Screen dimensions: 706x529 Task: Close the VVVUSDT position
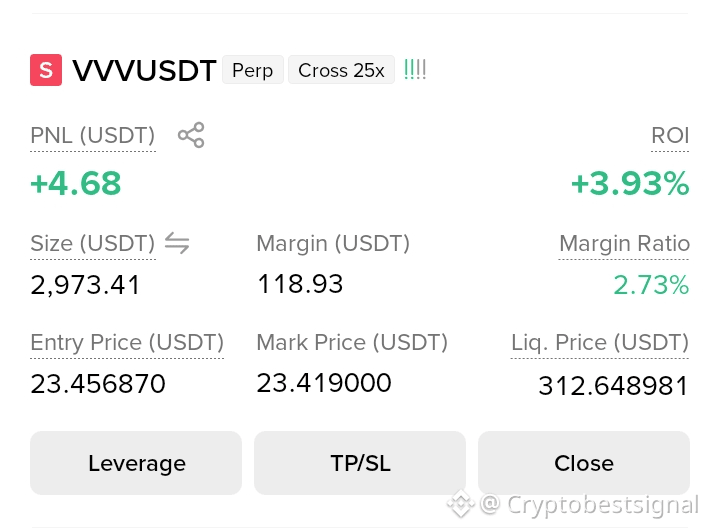pos(584,463)
